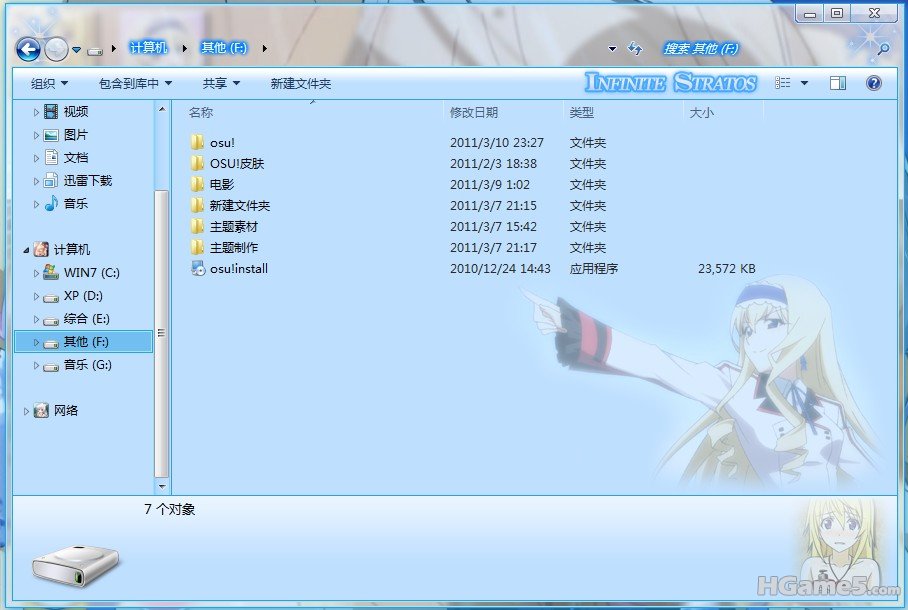Select 图片 library in the navigation pane

tap(76, 135)
